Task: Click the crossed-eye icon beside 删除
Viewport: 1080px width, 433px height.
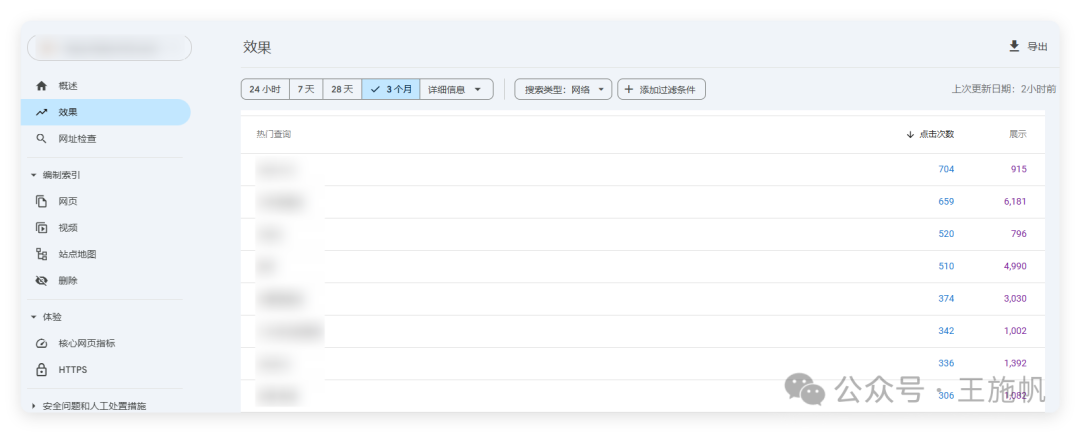Action: (41, 281)
